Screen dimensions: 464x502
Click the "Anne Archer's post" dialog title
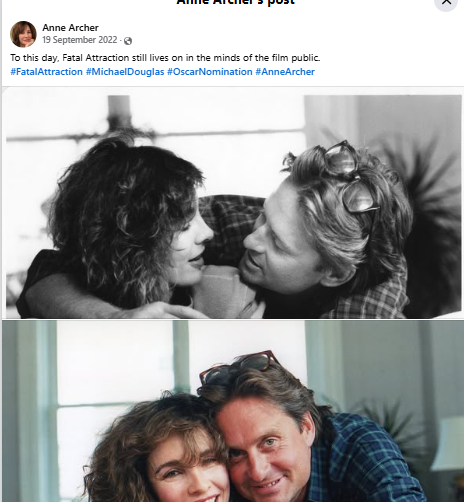pyautogui.click(x=235, y=3)
